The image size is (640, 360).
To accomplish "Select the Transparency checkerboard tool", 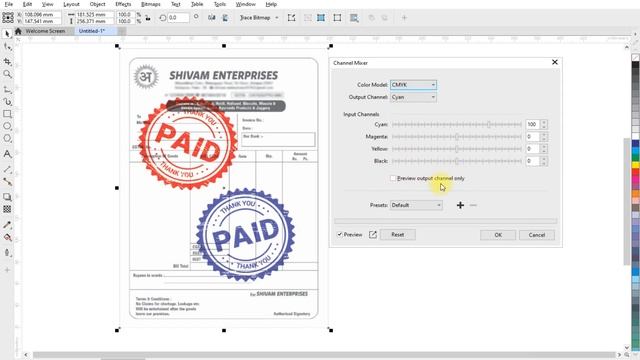I will tap(7, 209).
